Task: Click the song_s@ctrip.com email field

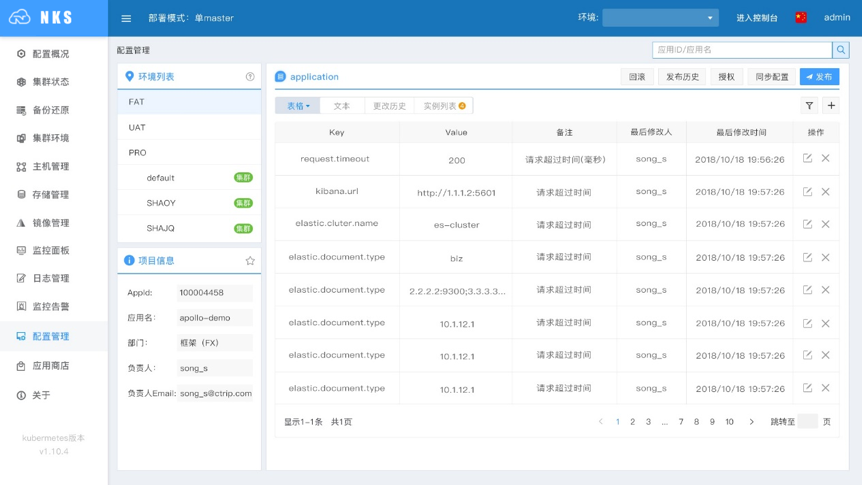Action: point(214,393)
